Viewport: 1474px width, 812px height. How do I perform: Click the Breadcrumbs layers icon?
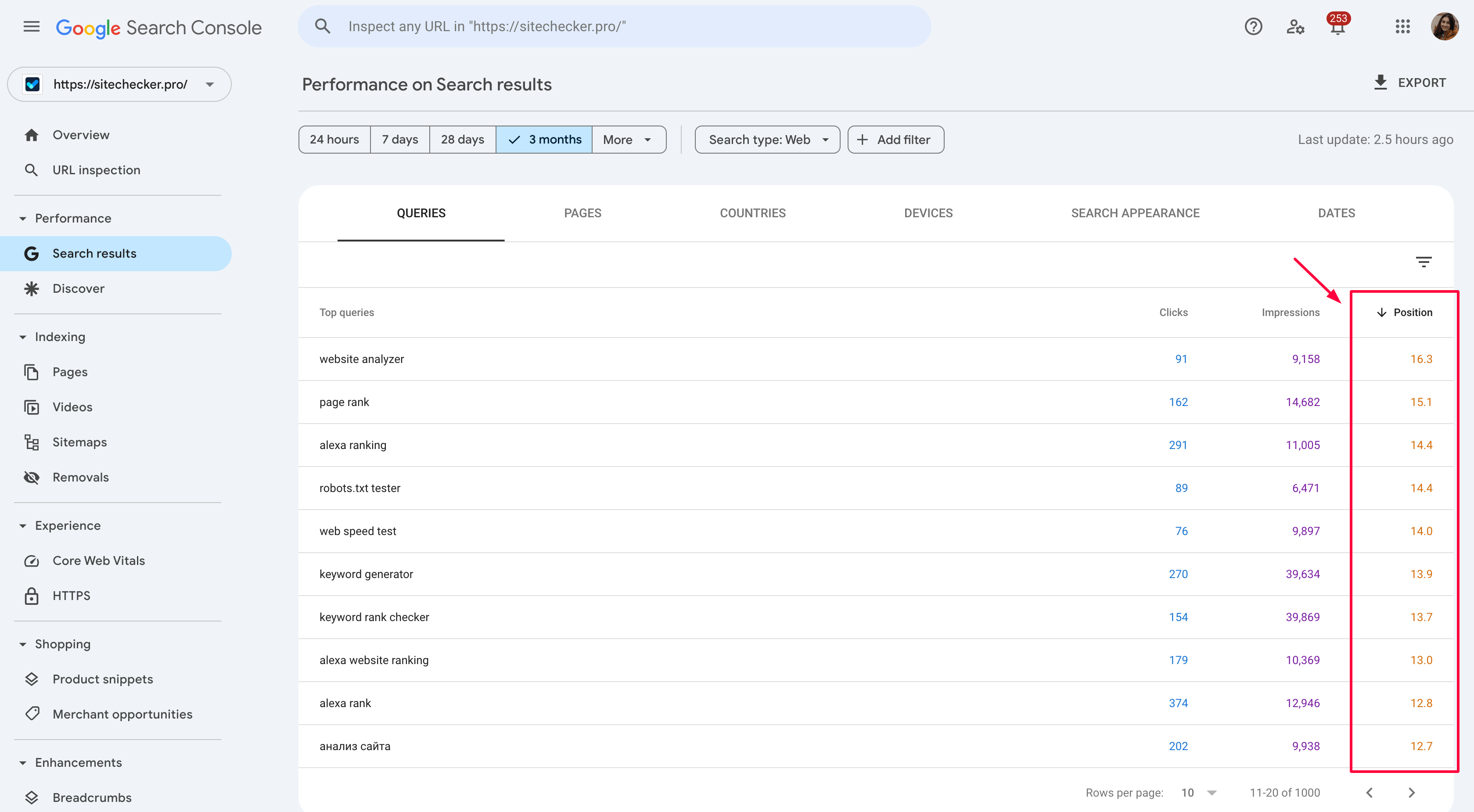[x=32, y=798]
